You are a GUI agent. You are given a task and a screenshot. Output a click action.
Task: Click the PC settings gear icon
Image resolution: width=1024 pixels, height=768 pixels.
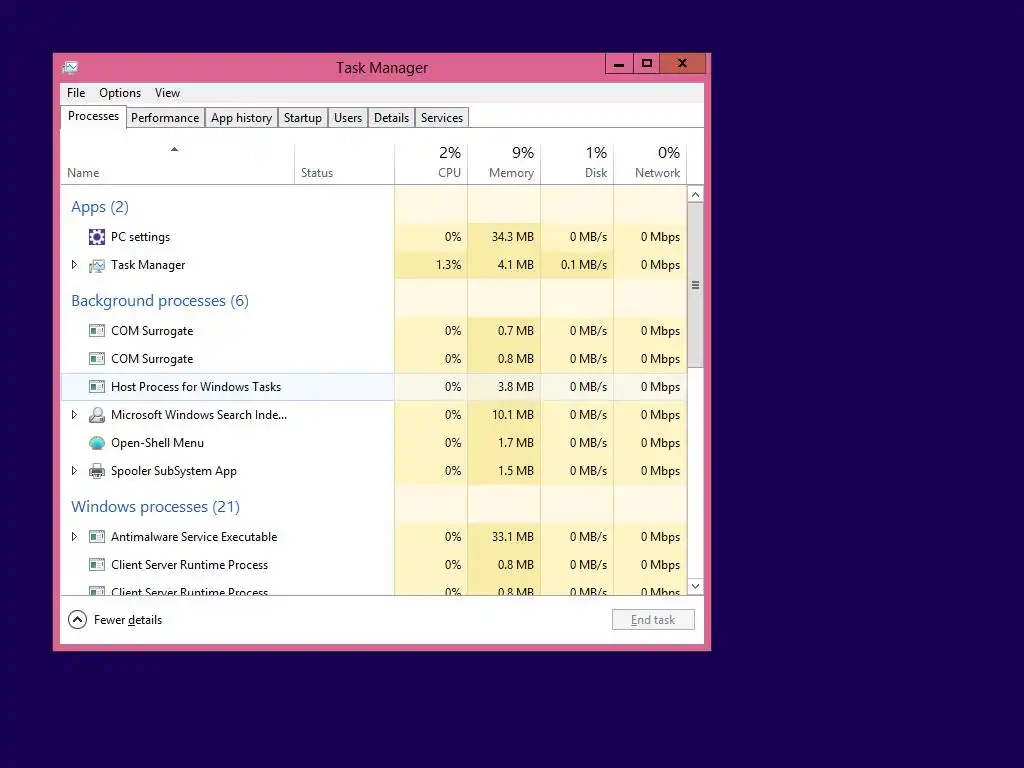(97, 237)
